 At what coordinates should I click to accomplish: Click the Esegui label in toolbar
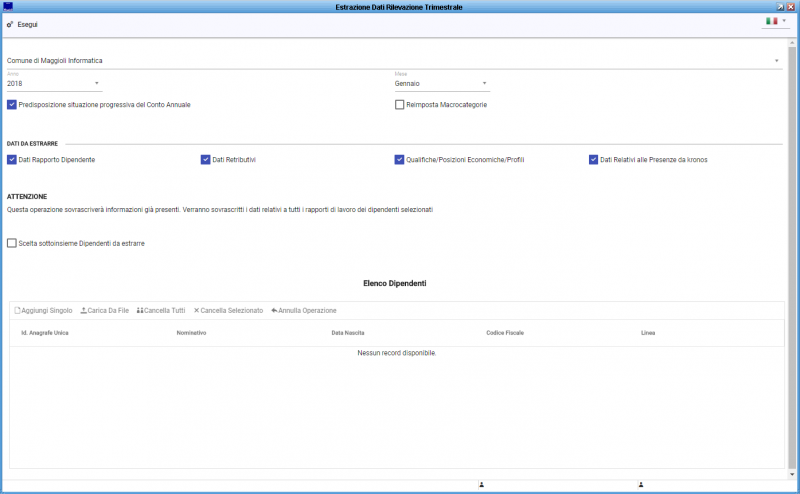[28, 24]
